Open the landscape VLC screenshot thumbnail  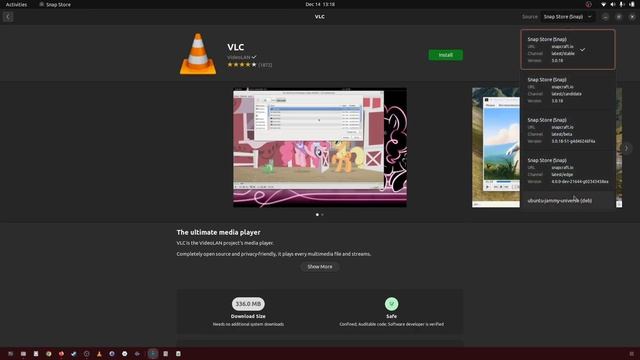(x=496, y=147)
